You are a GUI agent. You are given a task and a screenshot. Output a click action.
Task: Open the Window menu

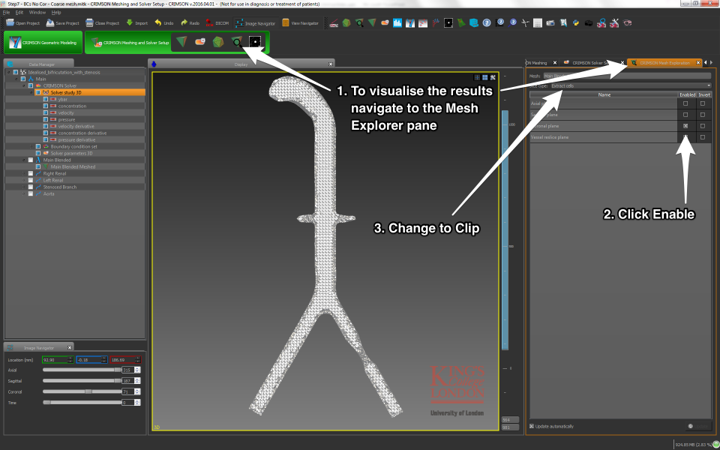[x=37, y=12]
